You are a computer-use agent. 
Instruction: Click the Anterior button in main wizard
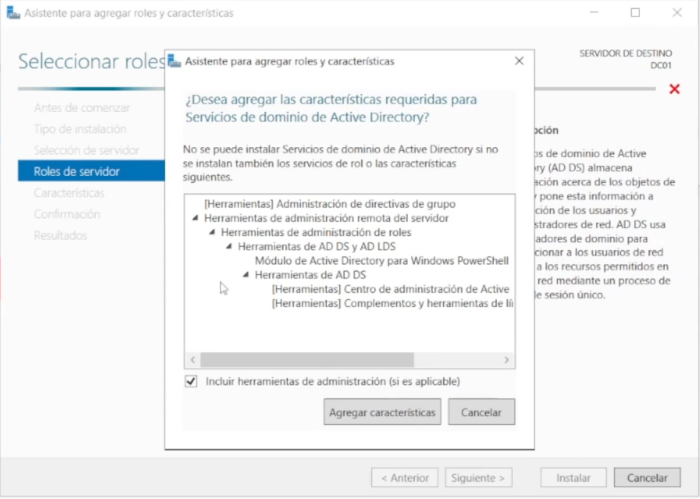tap(404, 478)
